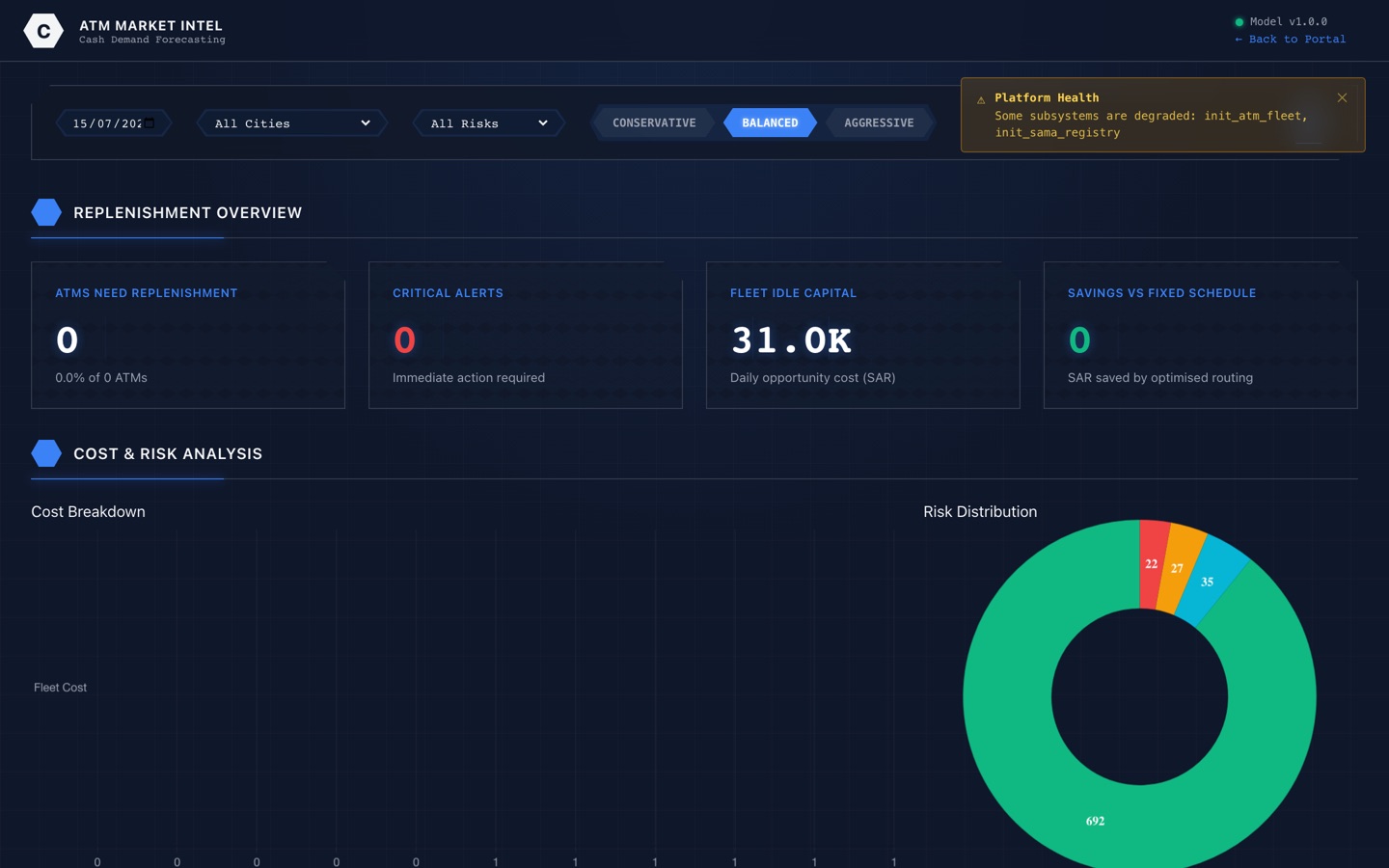The width and height of the screenshot is (1389, 868).
Task: Click the green model status dot
Action: tap(1239, 22)
